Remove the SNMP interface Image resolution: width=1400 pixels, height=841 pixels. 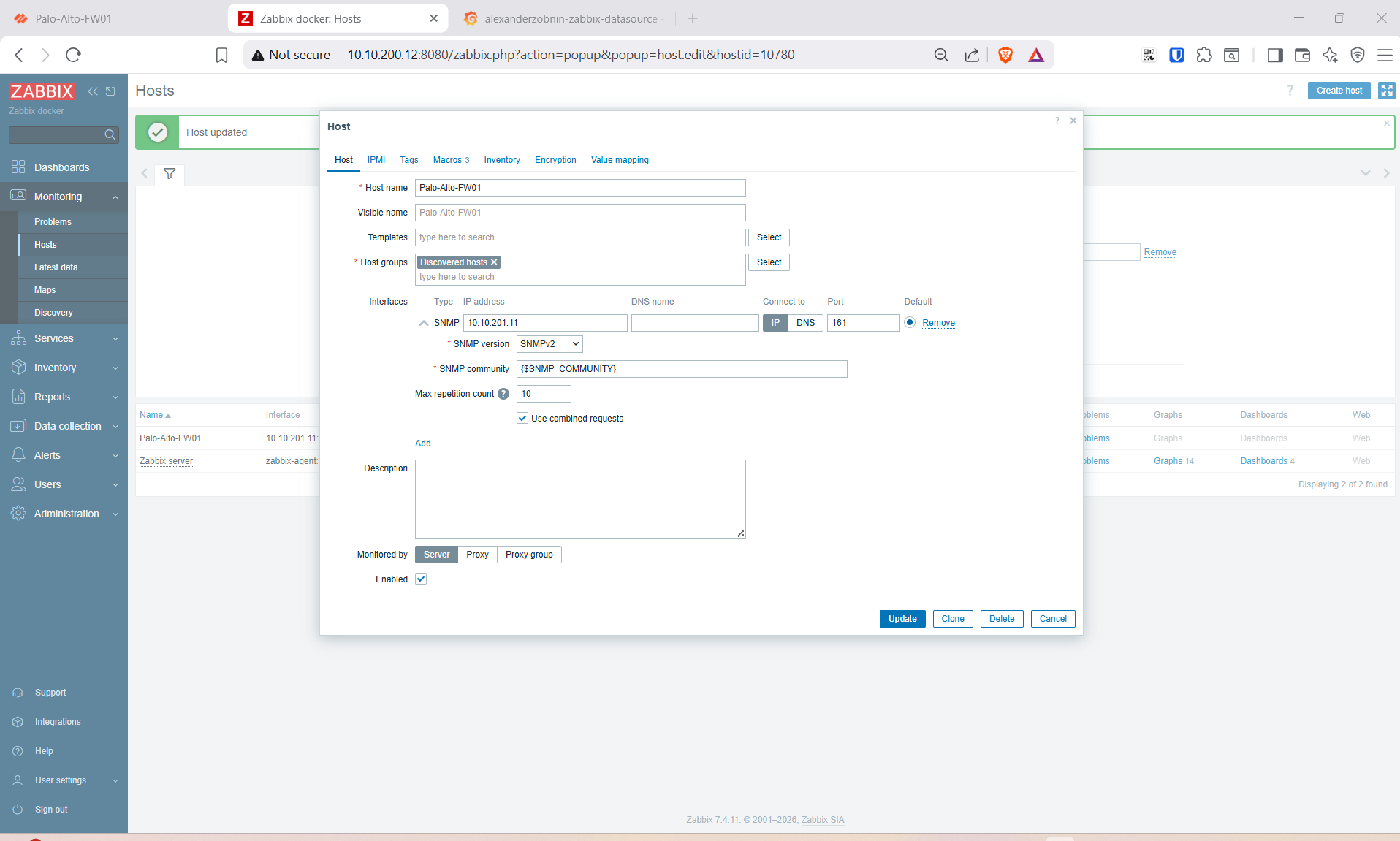pos(938,323)
